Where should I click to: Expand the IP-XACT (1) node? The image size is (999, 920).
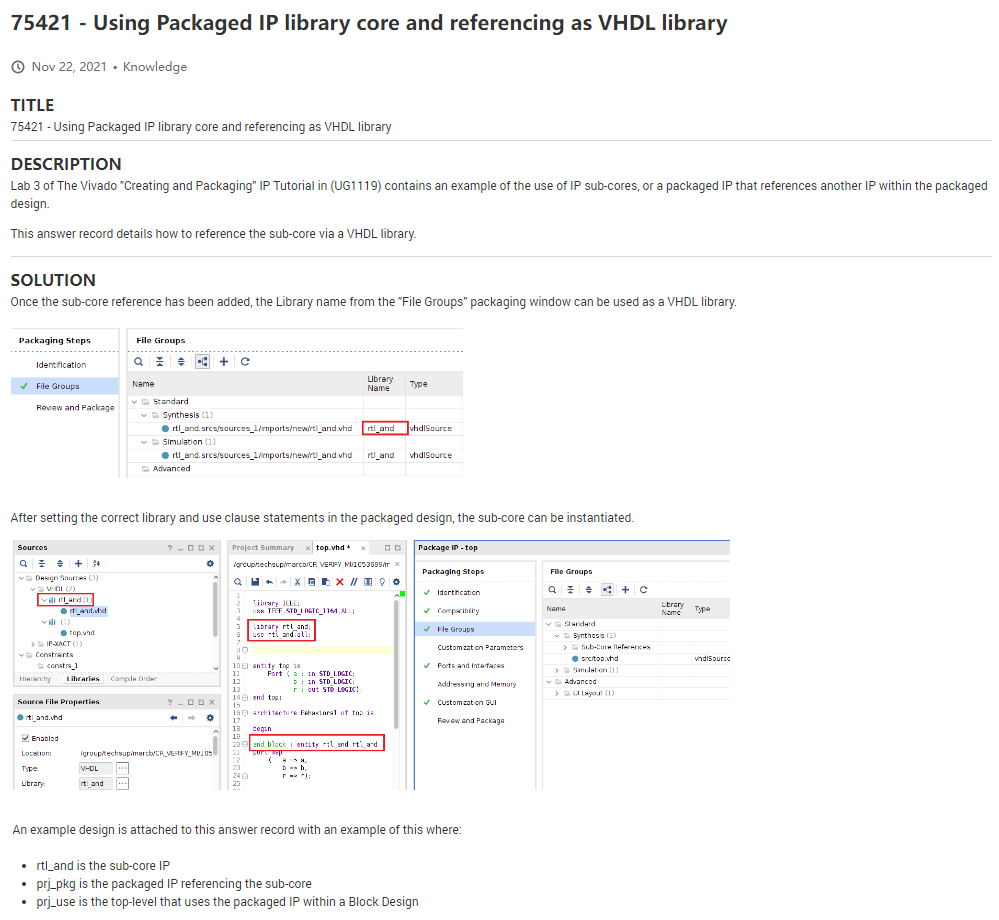coord(32,644)
